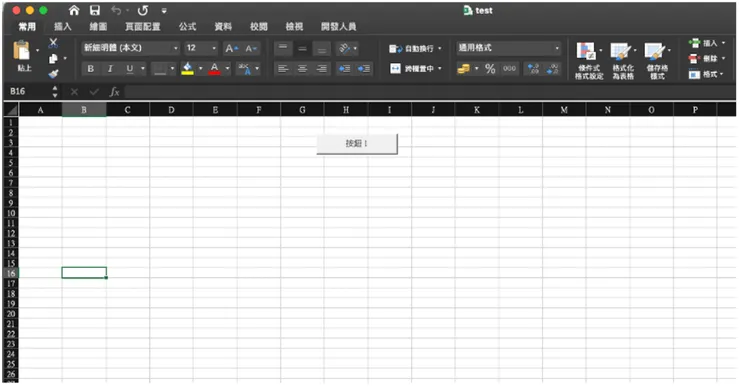Switch to the Home (常用) tab

point(27,26)
